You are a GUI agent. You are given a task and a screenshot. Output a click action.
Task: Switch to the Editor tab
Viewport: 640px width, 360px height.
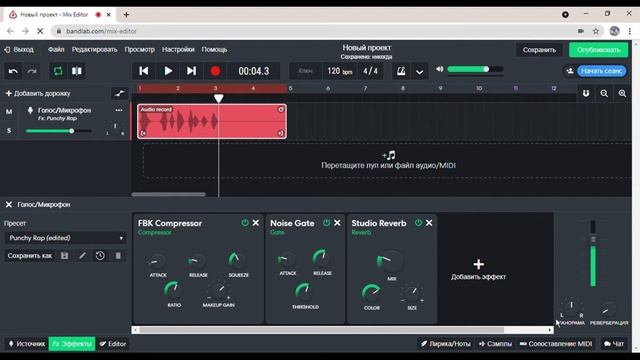tap(113, 344)
